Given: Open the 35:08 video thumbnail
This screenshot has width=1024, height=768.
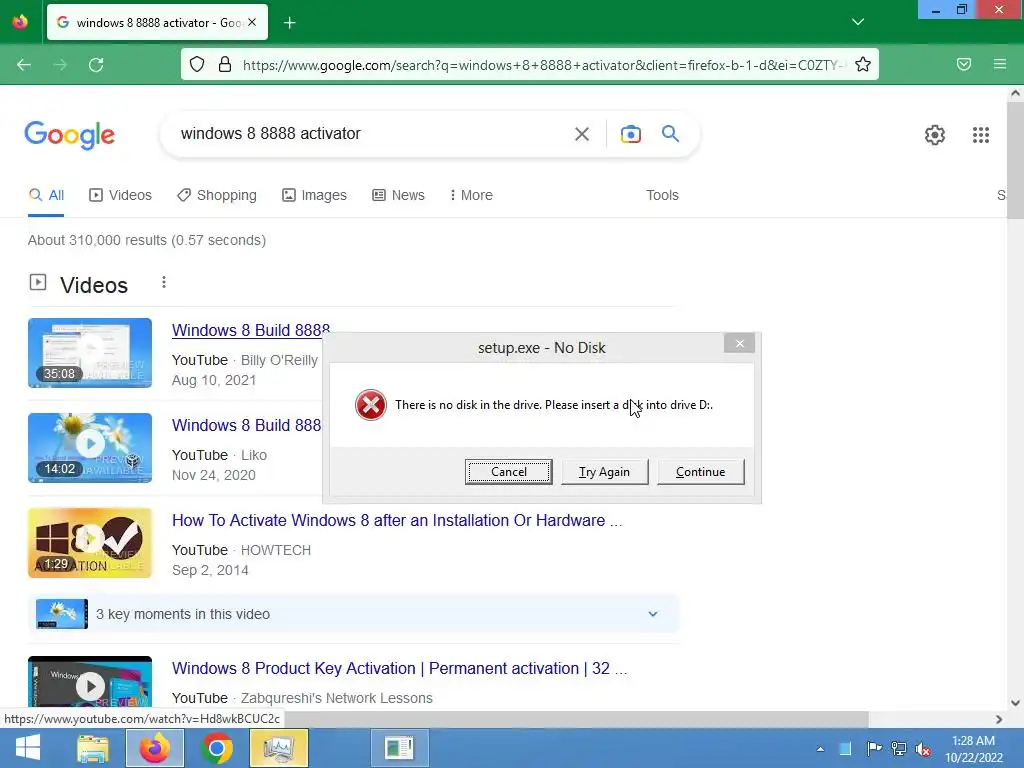Looking at the screenshot, I should [x=90, y=353].
